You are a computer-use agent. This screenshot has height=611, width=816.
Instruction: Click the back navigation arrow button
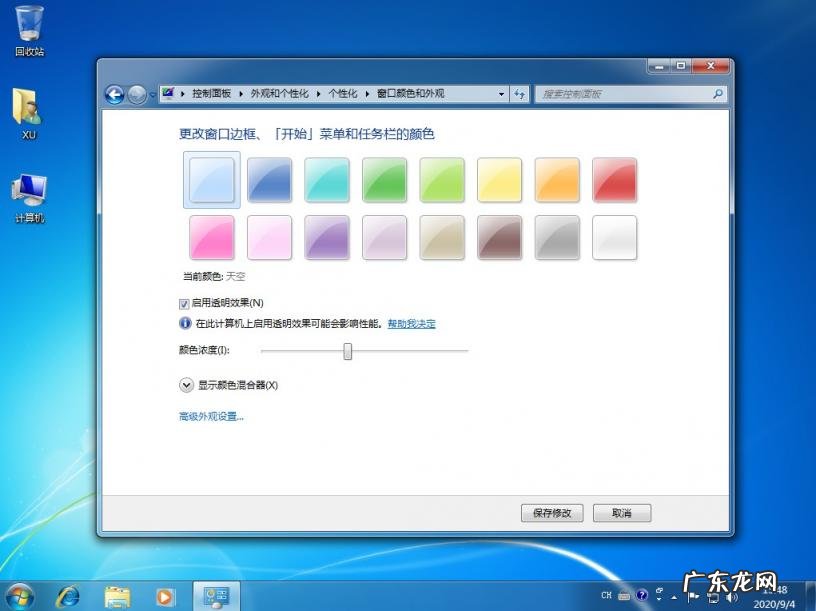click(115, 94)
